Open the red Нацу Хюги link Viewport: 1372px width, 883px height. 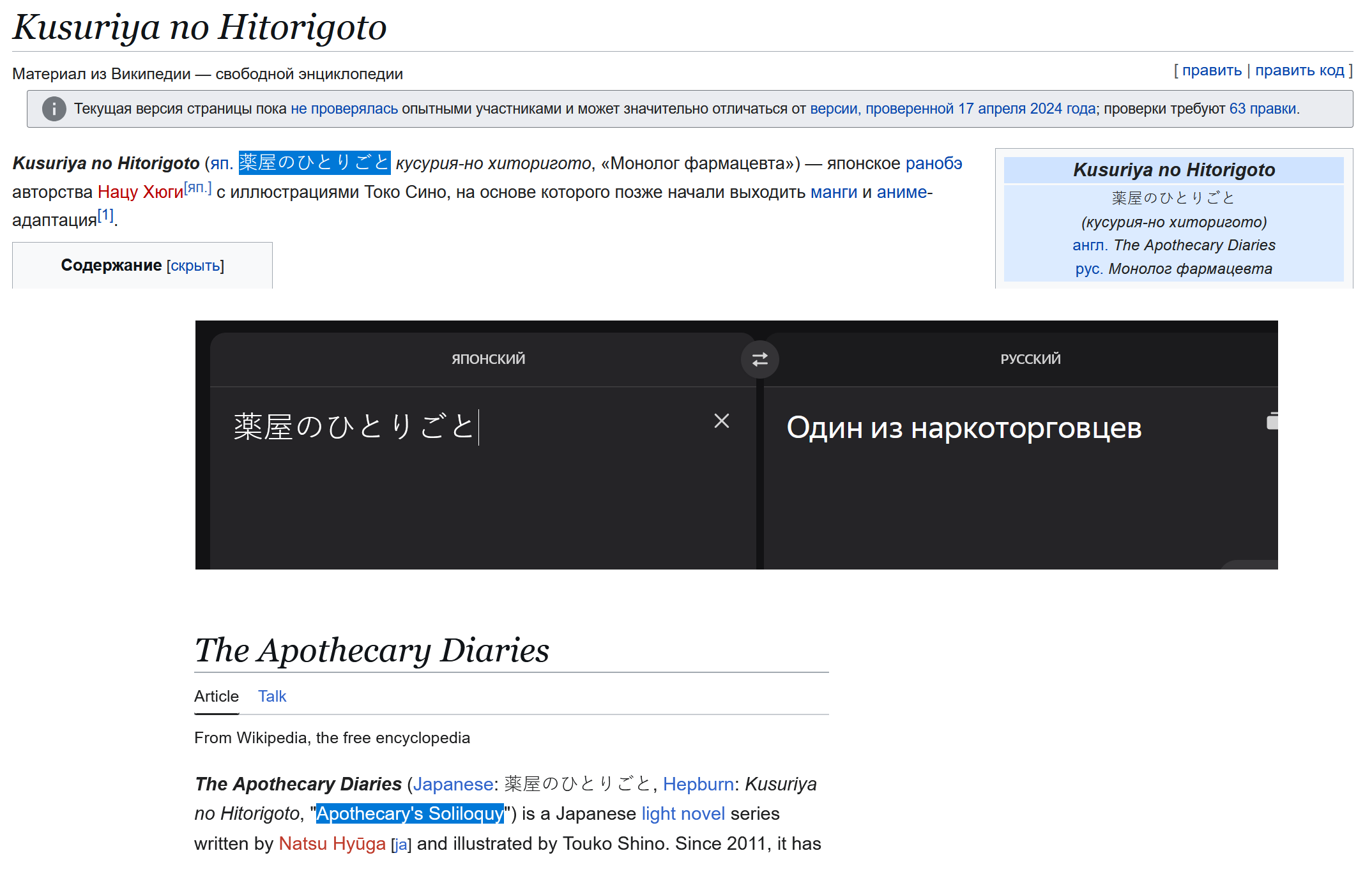[141, 192]
